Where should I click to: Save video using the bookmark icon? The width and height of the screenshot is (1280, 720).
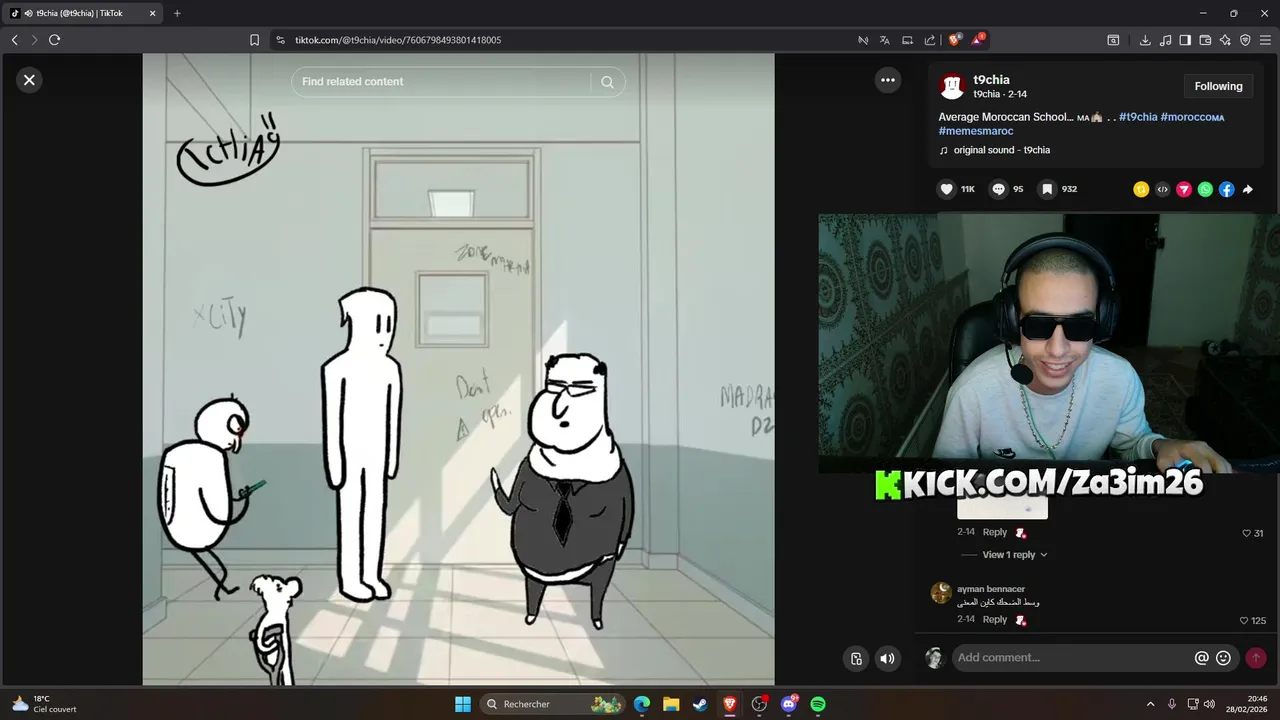[1047, 189]
